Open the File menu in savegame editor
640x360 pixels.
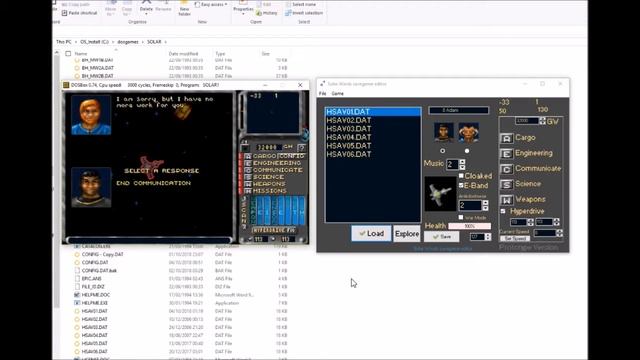322,94
